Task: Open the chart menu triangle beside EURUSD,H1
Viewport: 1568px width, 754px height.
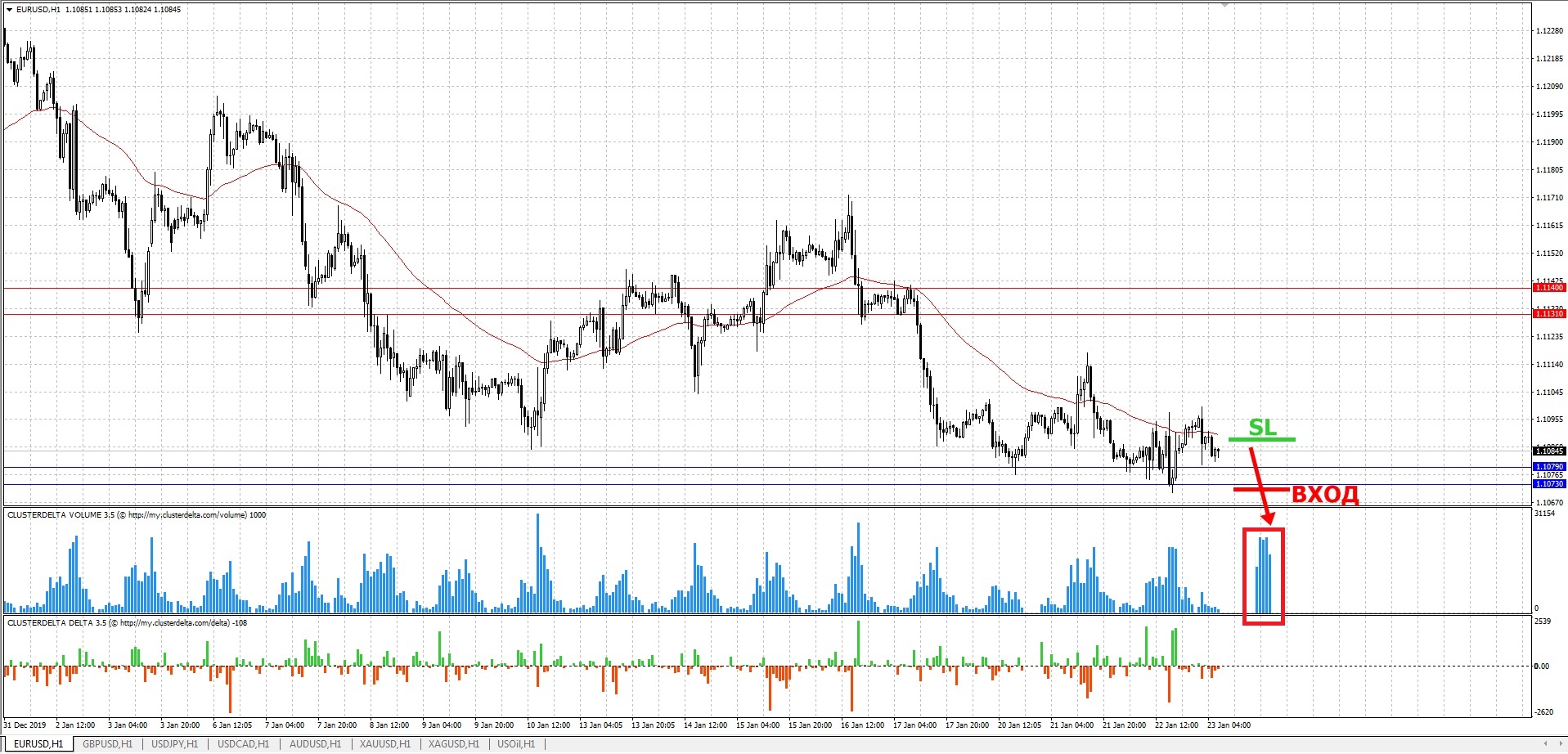Action: (x=9, y=10)
